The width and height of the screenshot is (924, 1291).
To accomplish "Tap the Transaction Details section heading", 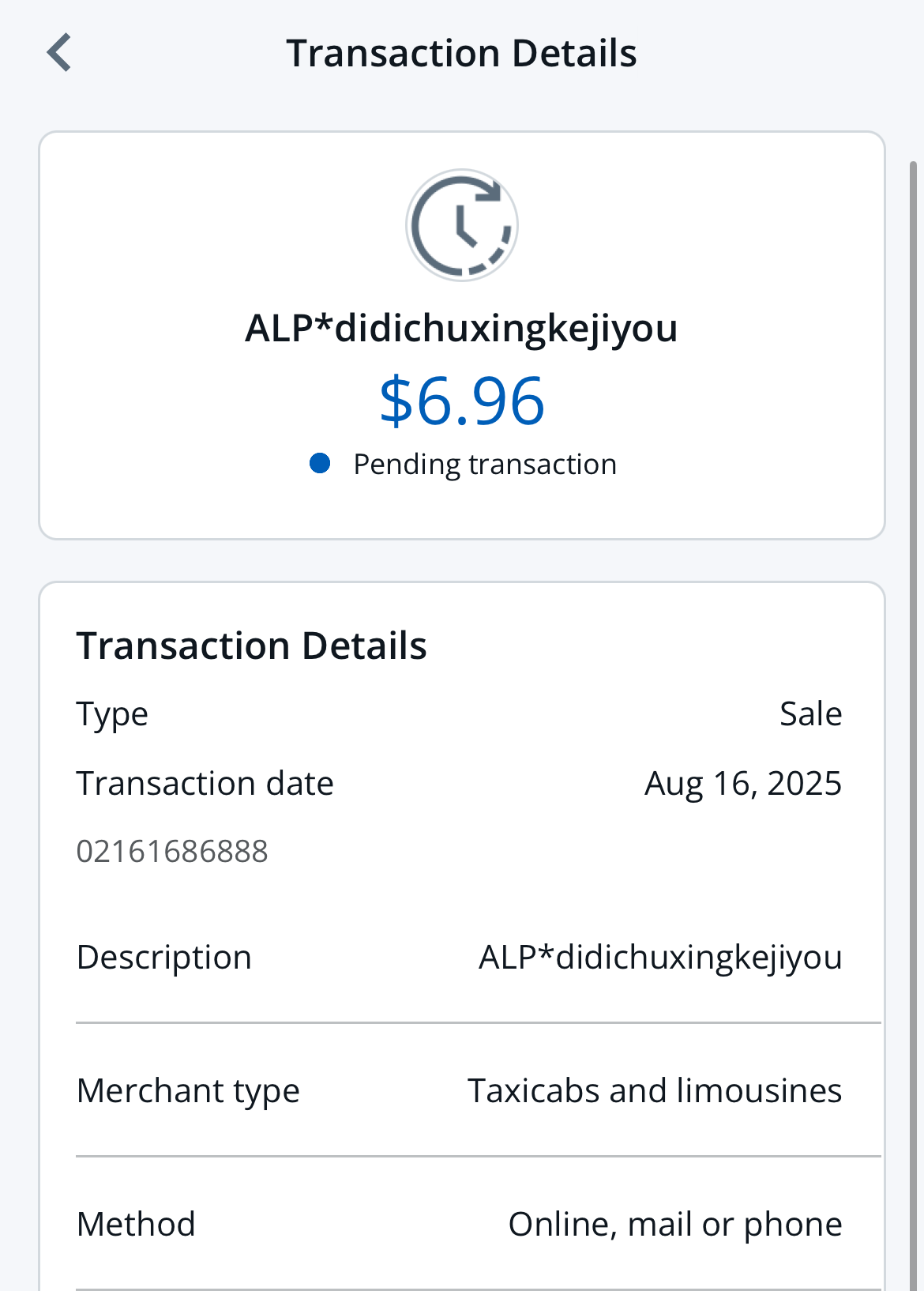I will click(x=251, y=645).
